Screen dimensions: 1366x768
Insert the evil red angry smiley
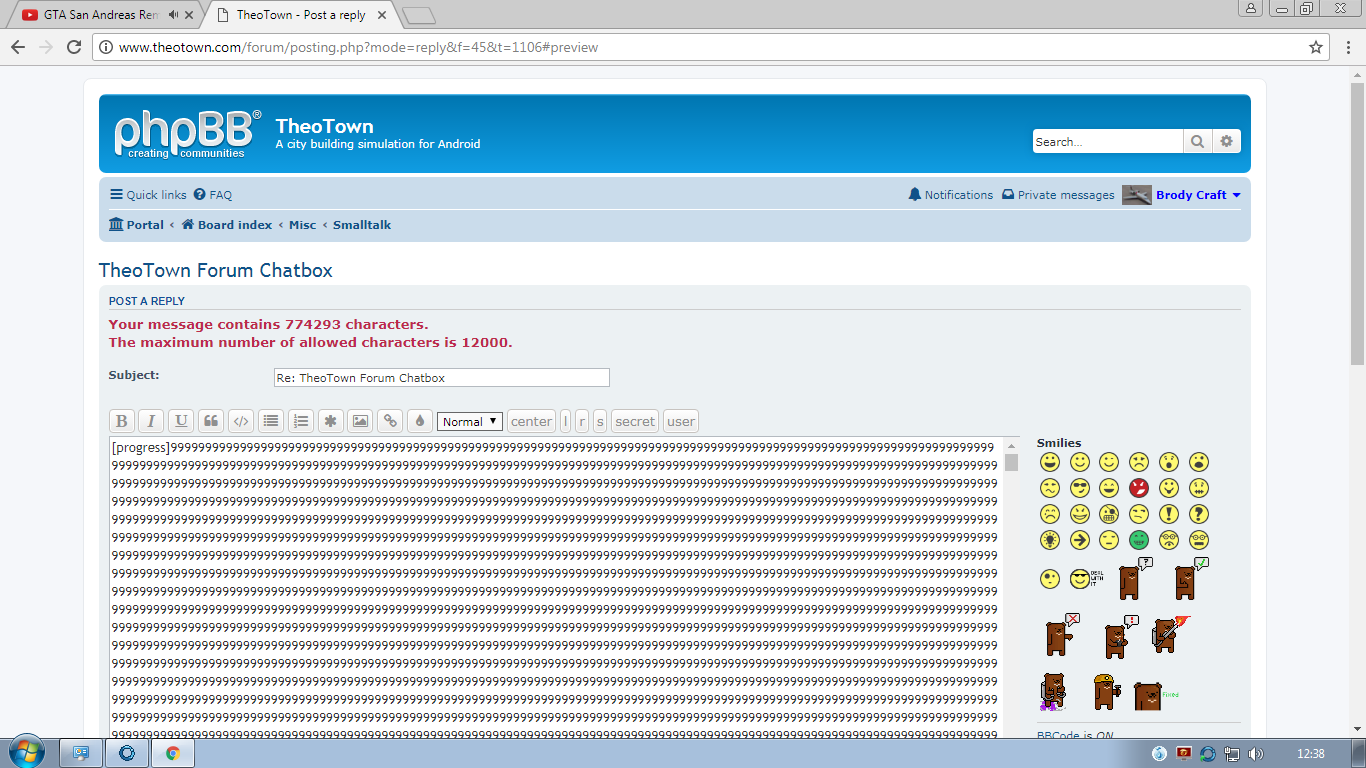click(1138, 488)
